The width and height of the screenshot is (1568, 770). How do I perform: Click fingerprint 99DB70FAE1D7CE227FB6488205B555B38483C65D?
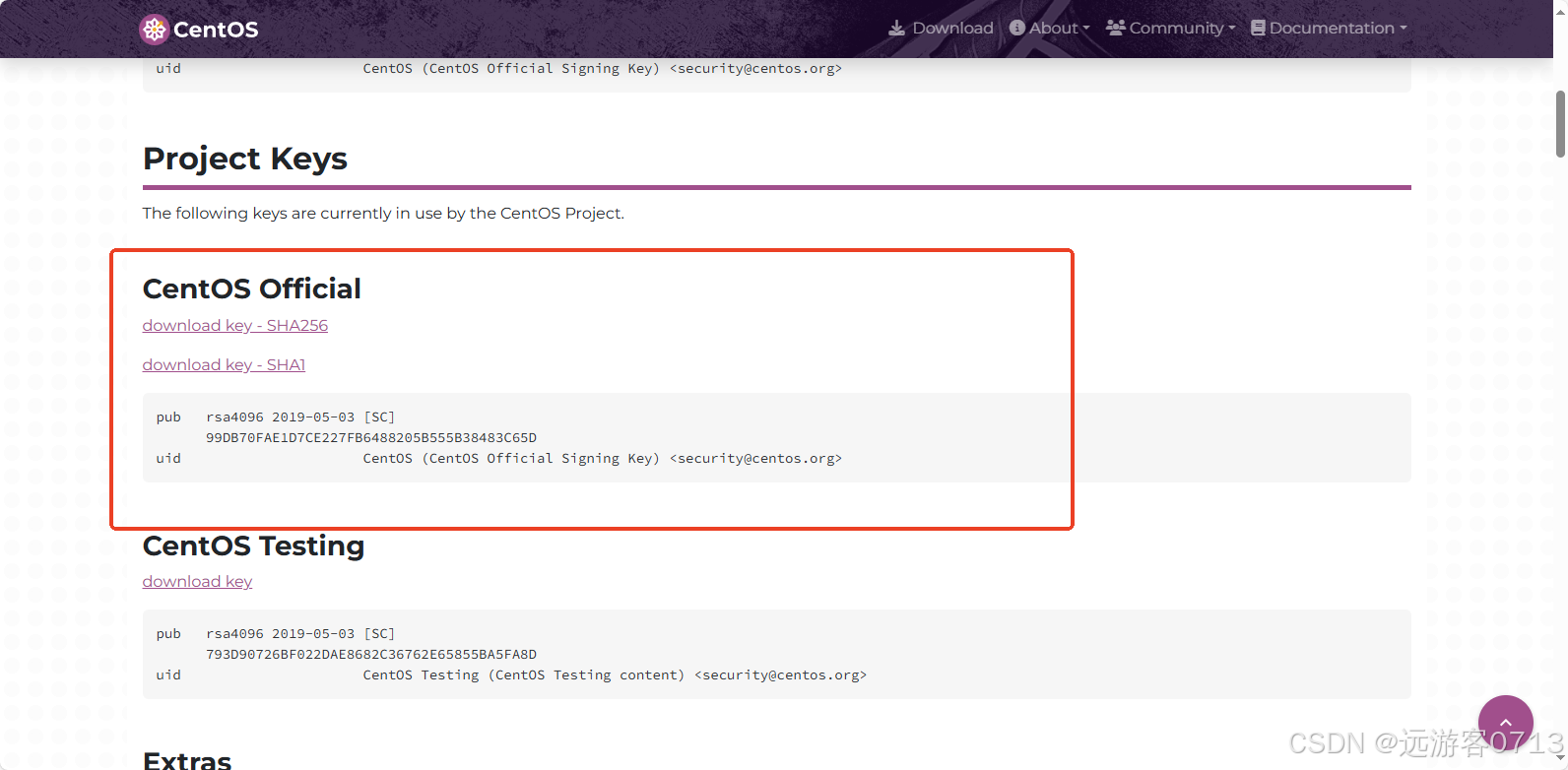(x=371, y=437)
